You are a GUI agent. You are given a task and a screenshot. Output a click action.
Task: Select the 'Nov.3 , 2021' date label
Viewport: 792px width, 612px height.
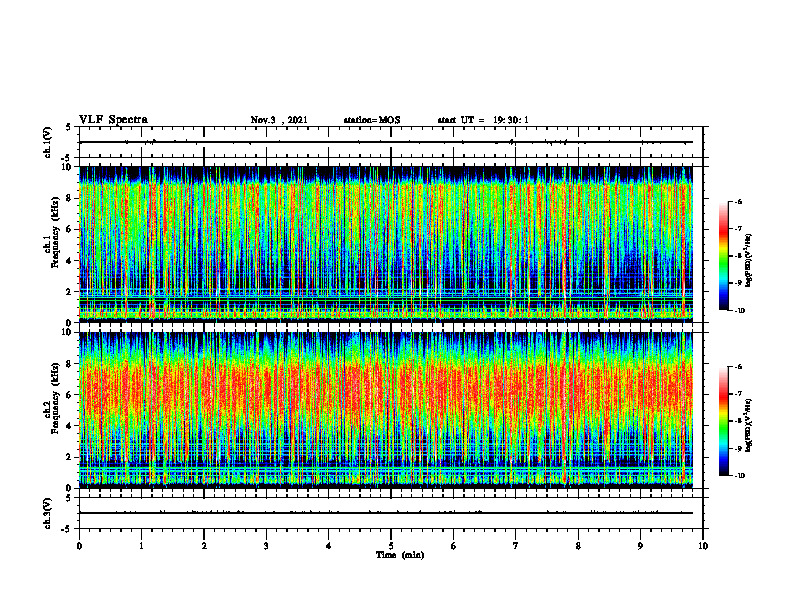(279, 120)
